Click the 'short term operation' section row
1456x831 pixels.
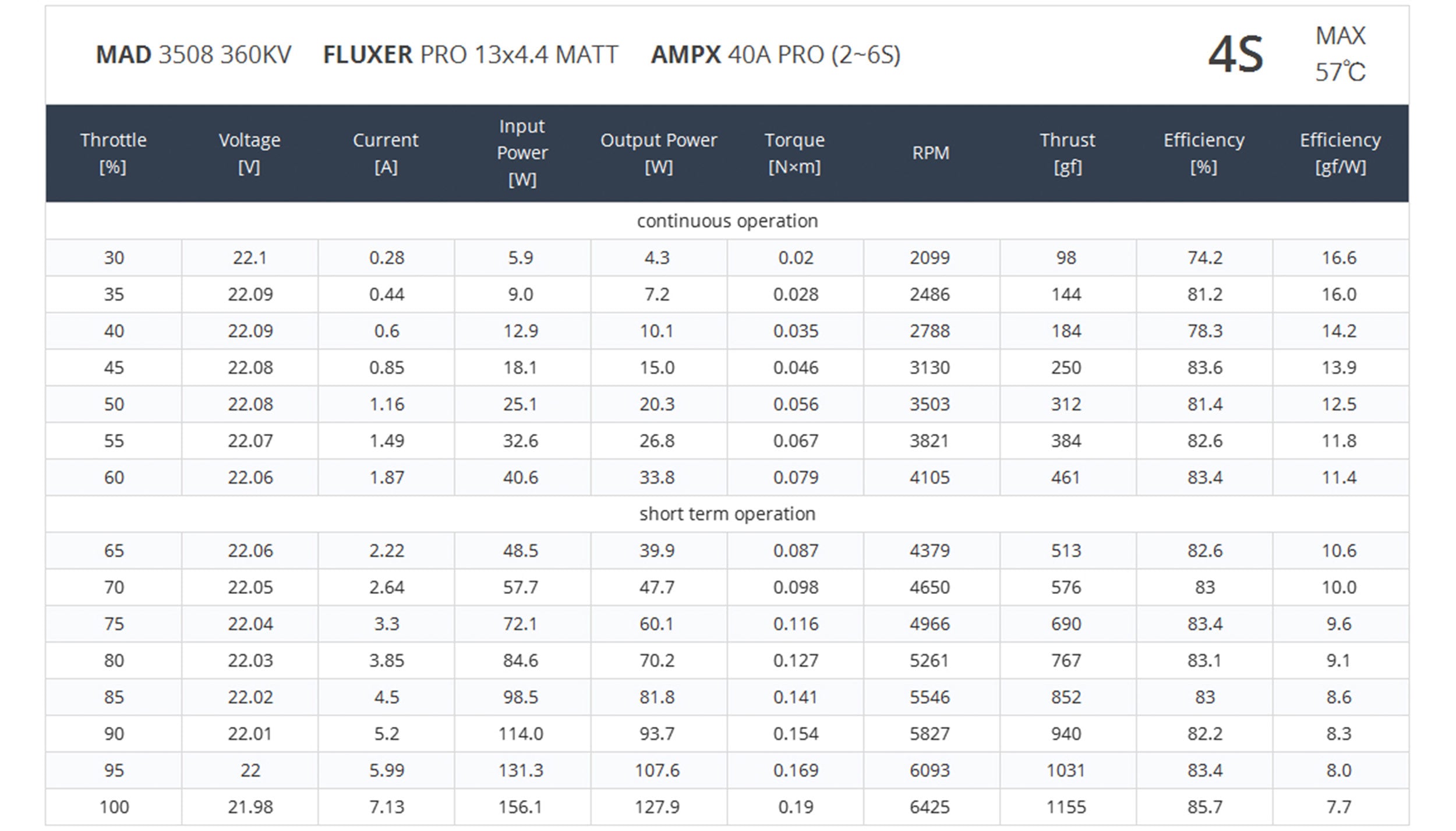(x=727, y=514)
